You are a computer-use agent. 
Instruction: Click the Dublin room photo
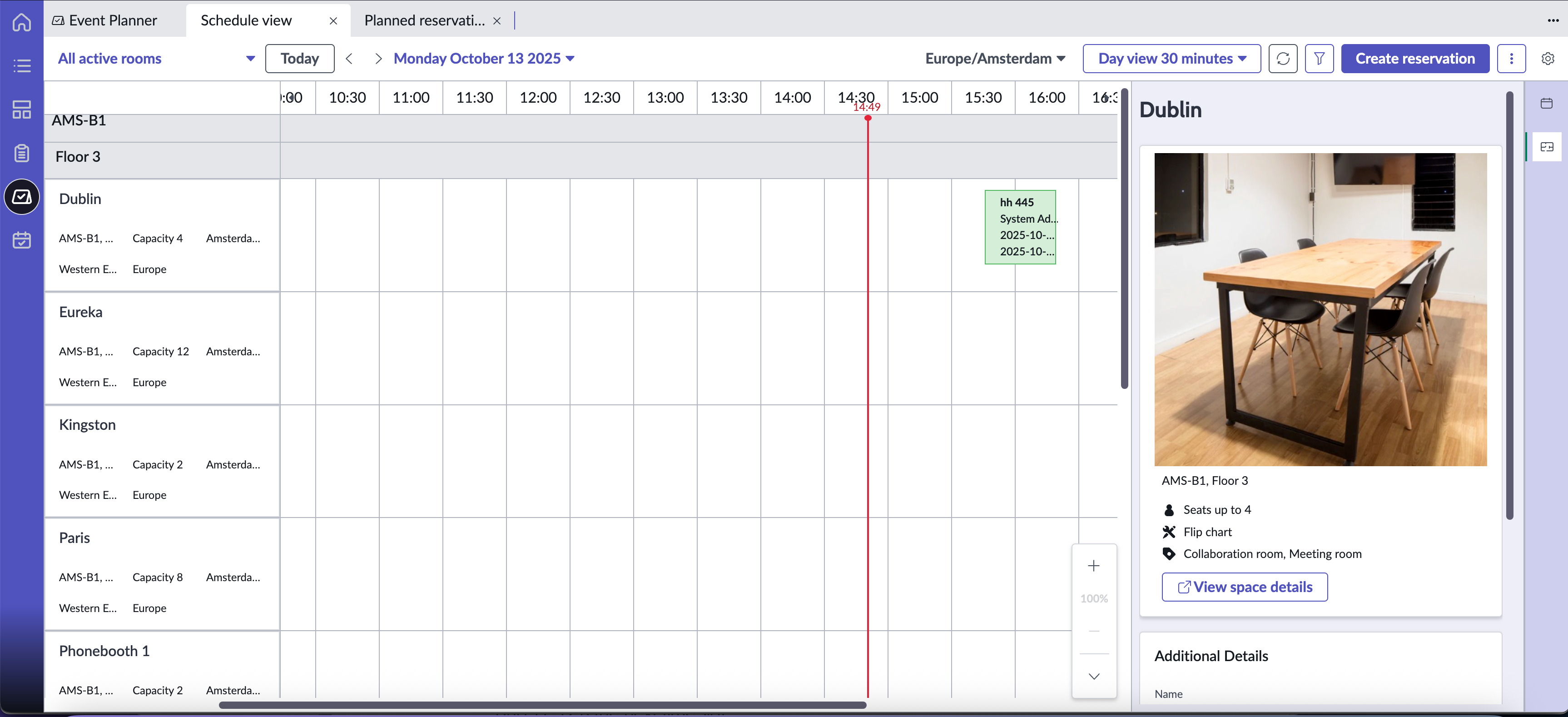point(1320,309)
